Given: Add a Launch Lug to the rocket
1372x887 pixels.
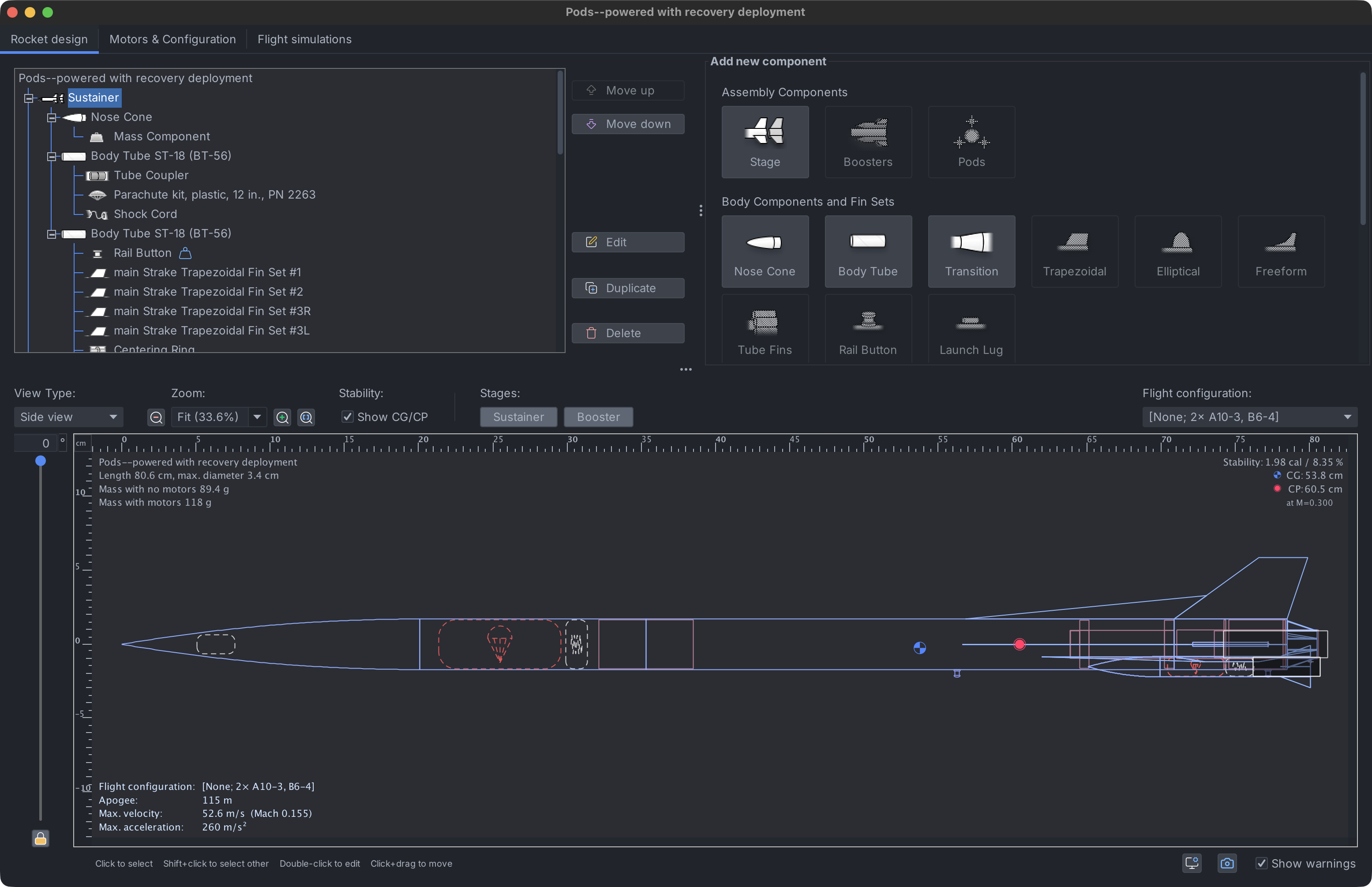Looking at the screenshot, I should click(971, 328).
